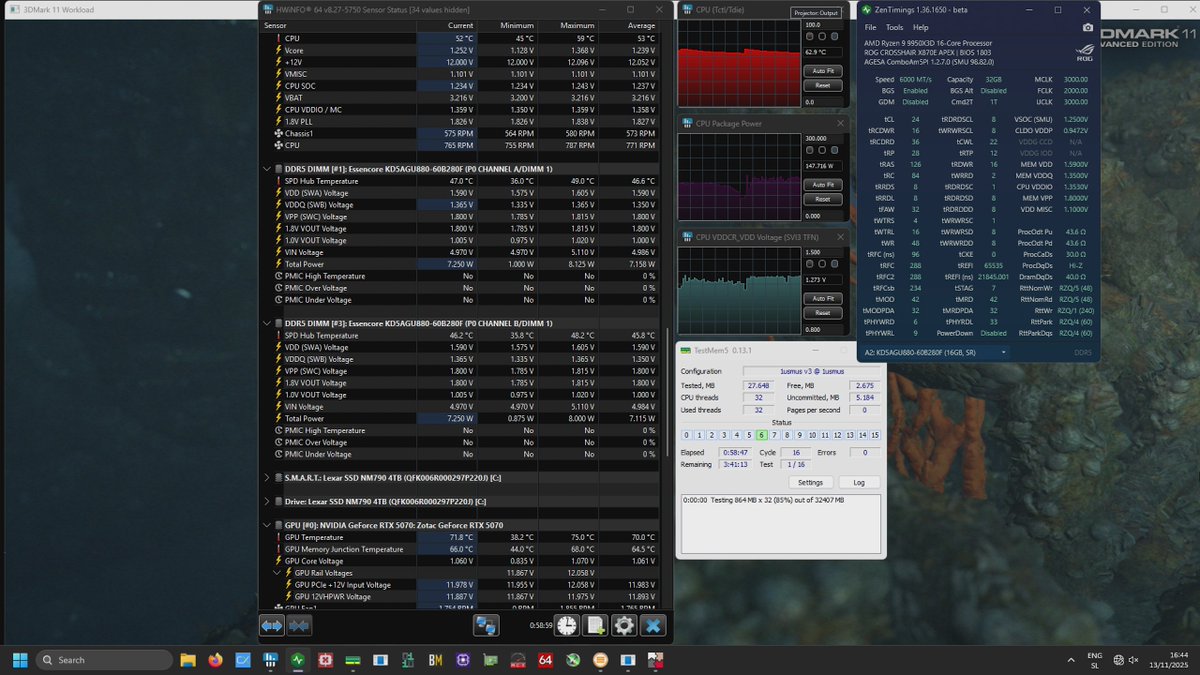Click the Settings gear icon in HWiNFO toolbar

point(623,624)
